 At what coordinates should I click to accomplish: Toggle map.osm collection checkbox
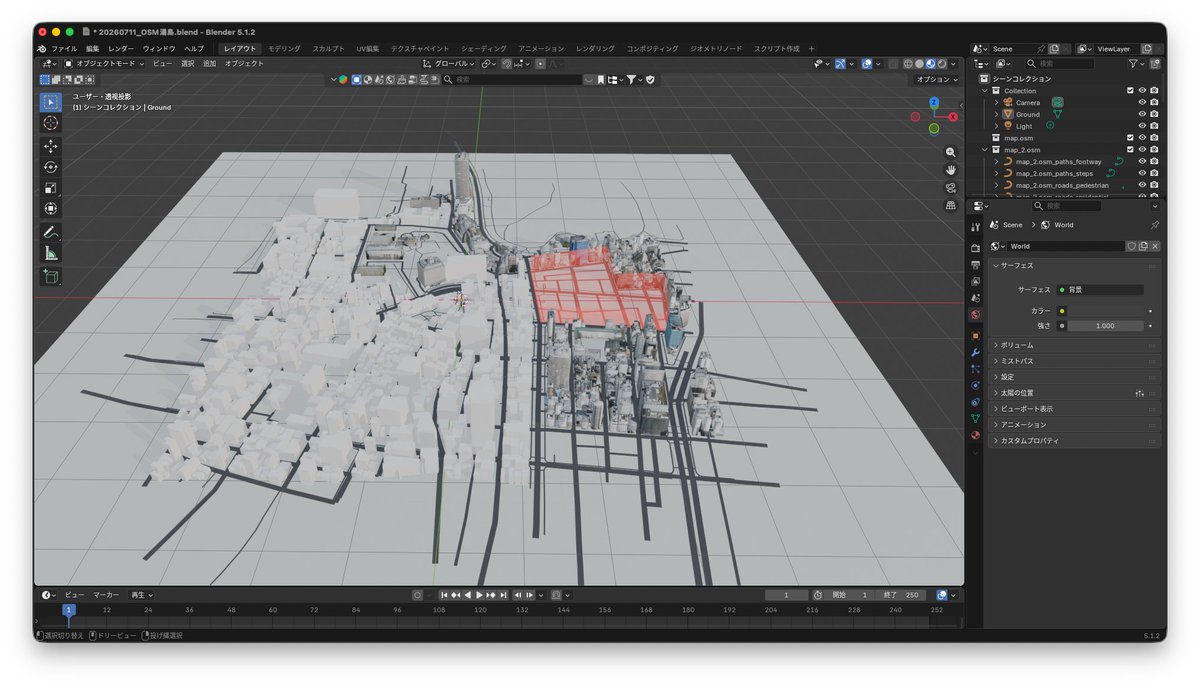click(1130, 138)
